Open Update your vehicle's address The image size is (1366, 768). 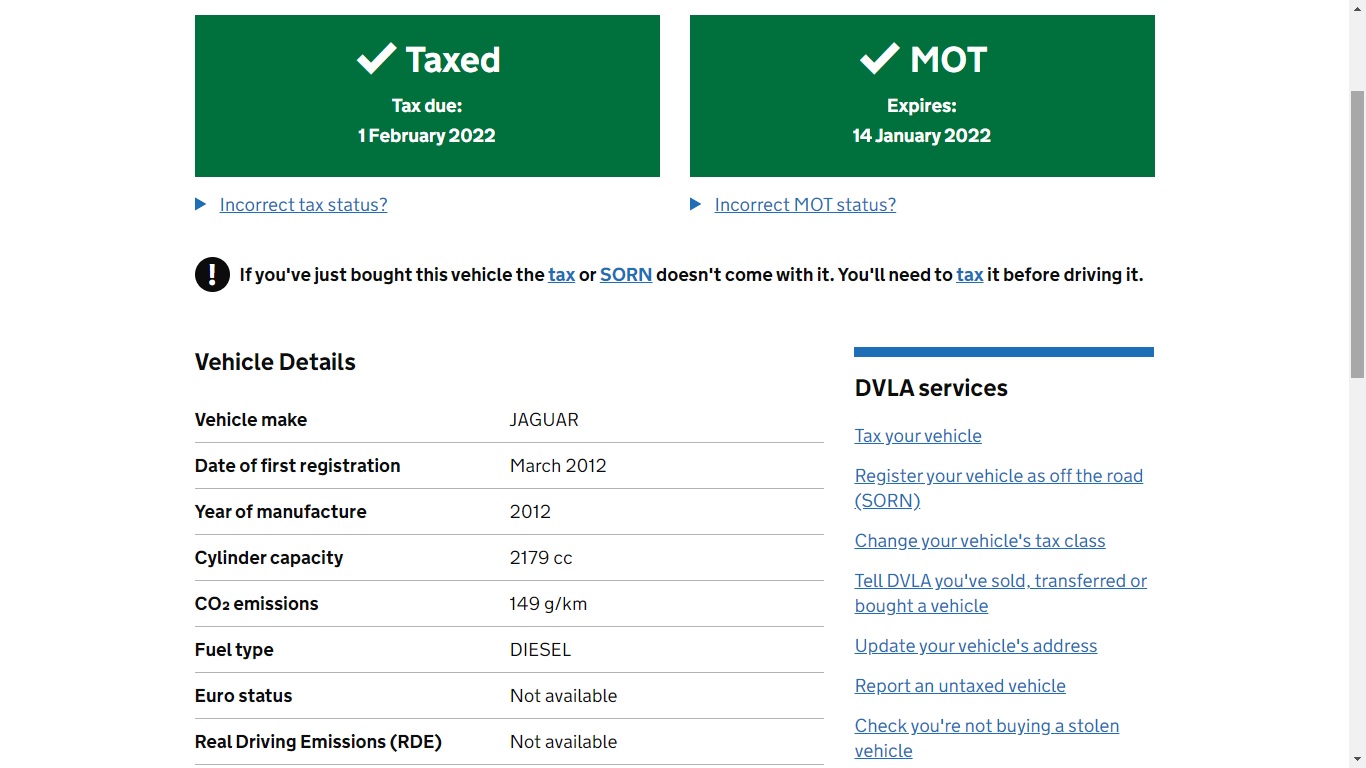[976, 646]
